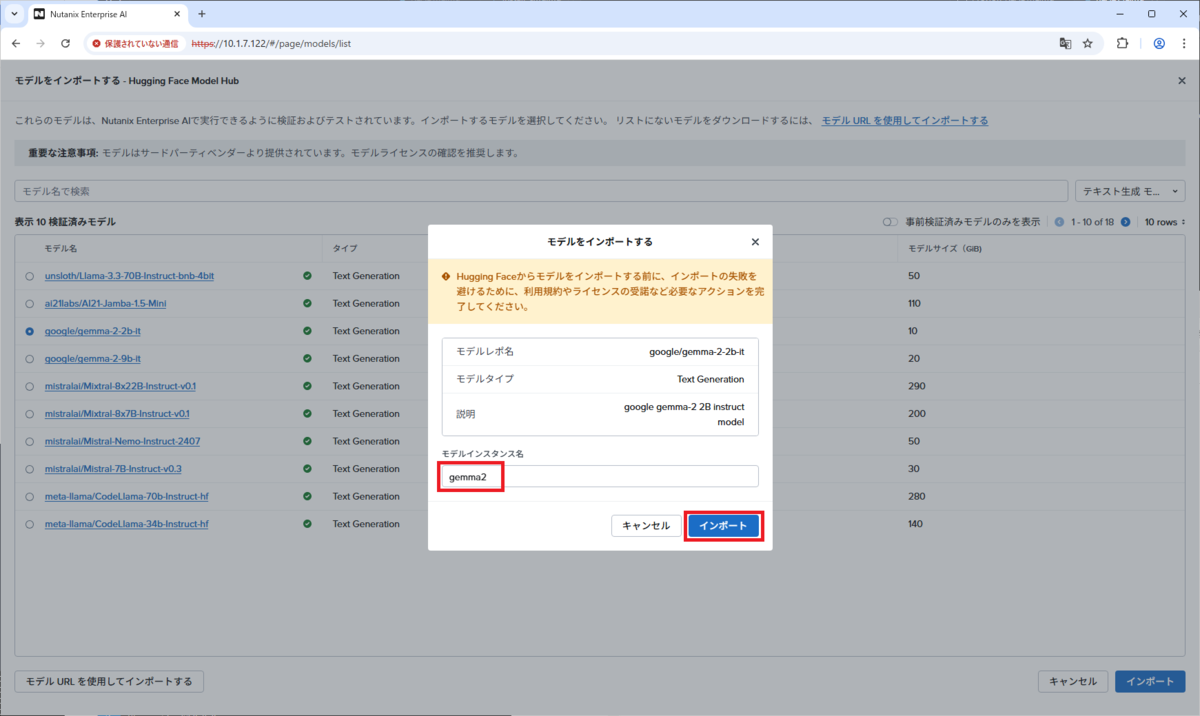1200x716 pixels.
Task: Click the address bar URL
Action: (271, 44)
